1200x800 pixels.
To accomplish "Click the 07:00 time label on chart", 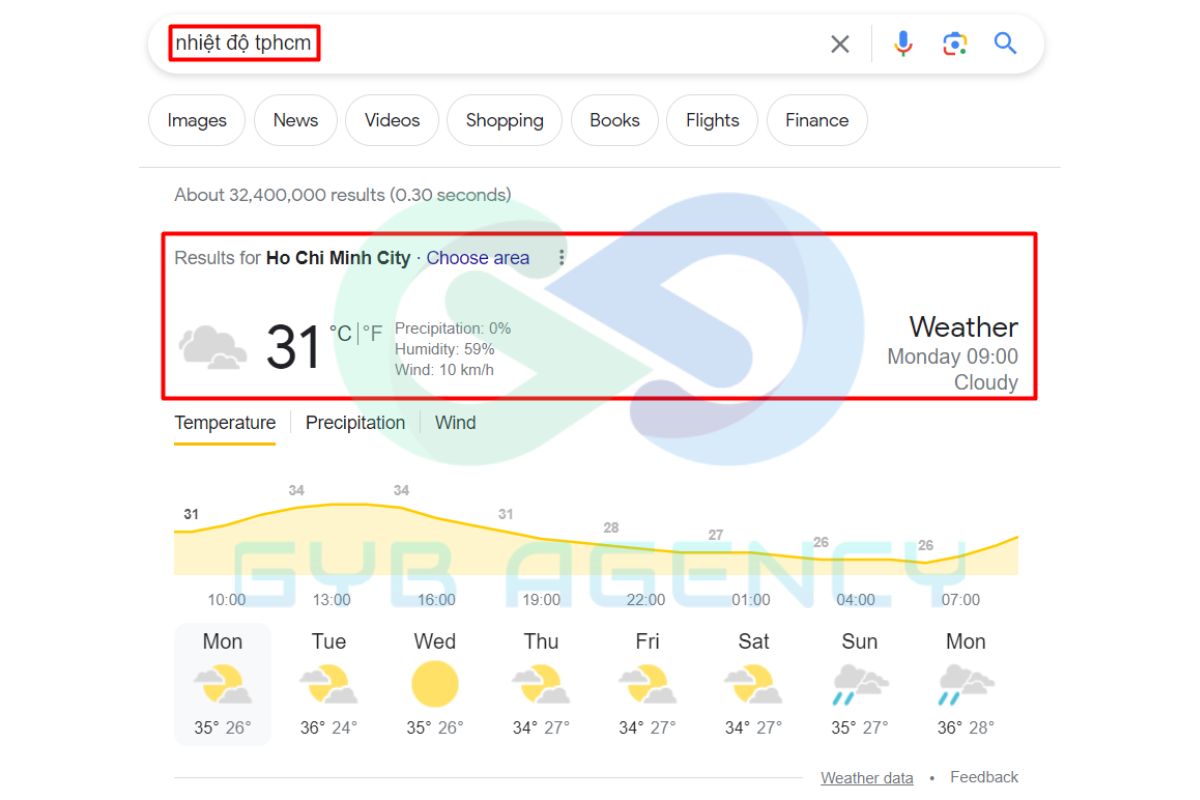I will (x=960, y=600).
